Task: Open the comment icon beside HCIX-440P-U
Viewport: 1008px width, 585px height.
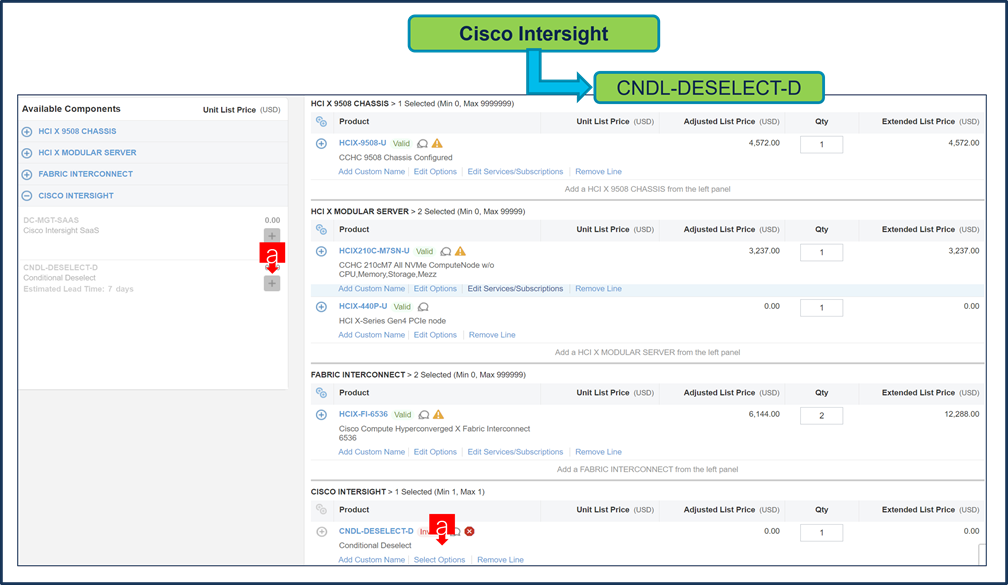Action: pyautogui.click(x=423, y=307)
